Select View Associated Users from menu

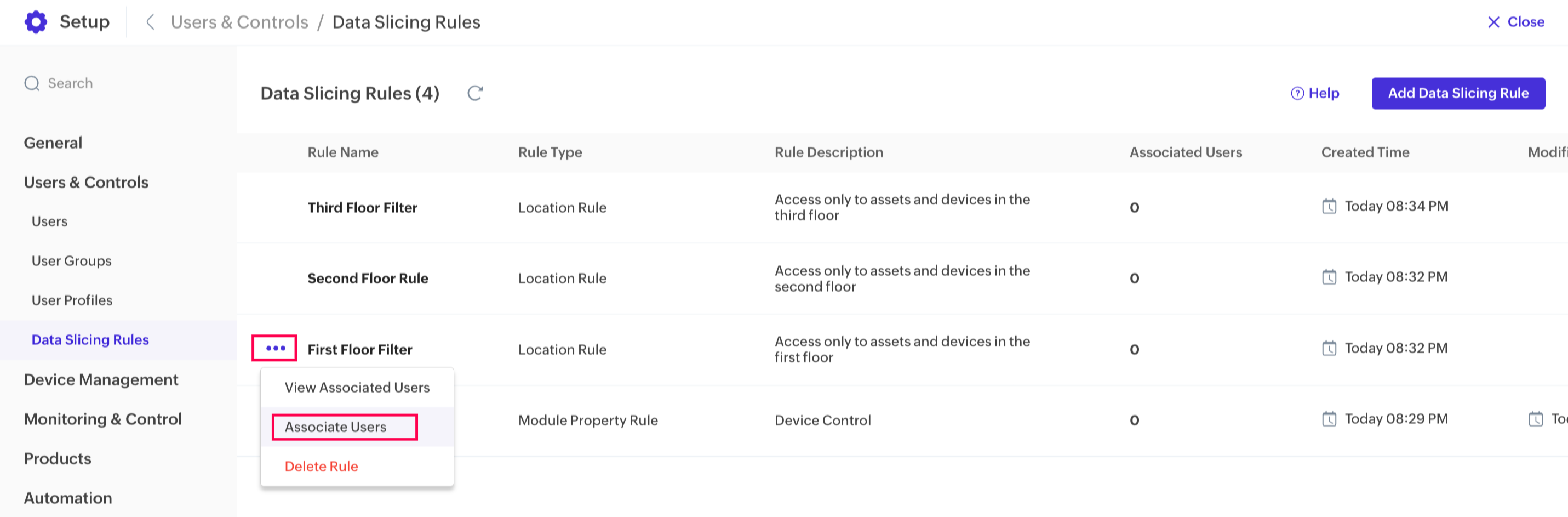(357, 387)
